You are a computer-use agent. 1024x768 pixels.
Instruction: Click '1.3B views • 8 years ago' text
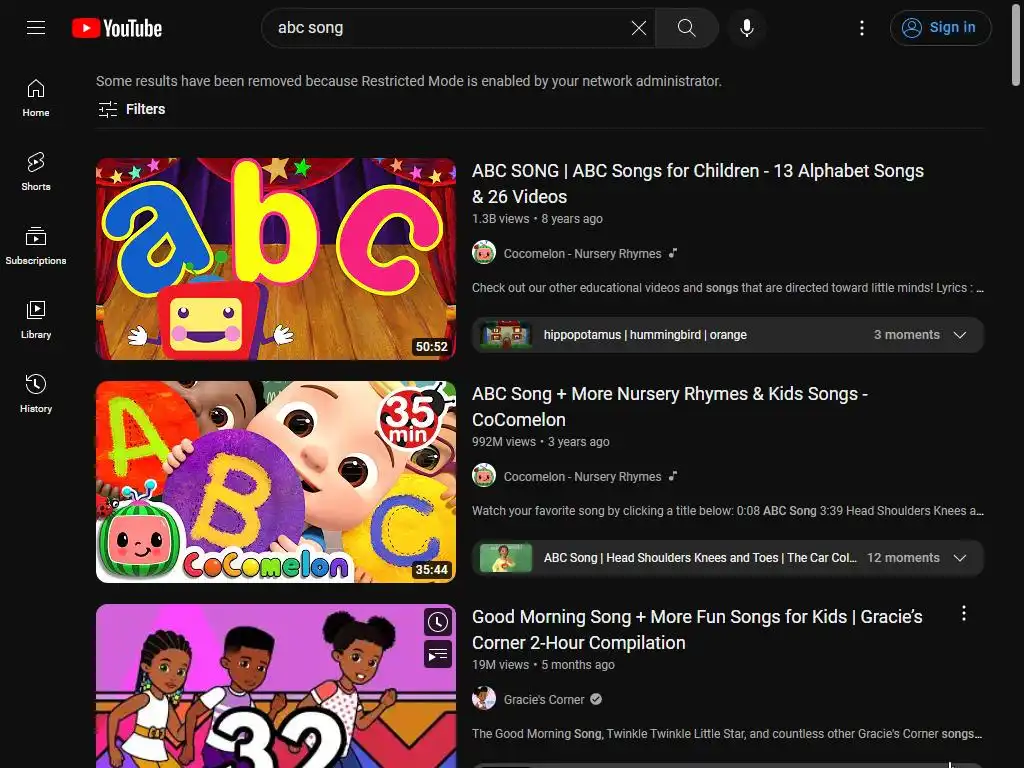coord(537,219)
